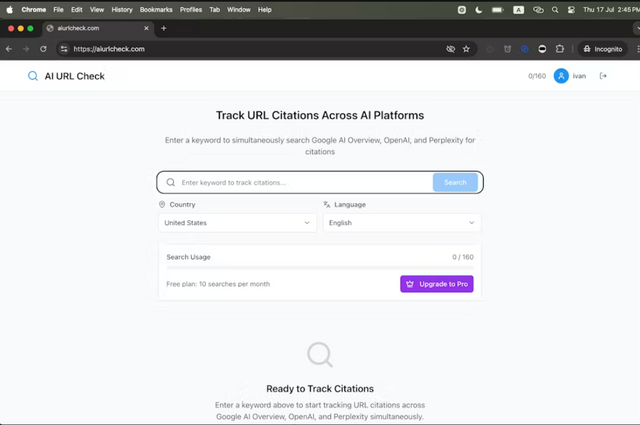Open the Tab menu

coord(214,9)
